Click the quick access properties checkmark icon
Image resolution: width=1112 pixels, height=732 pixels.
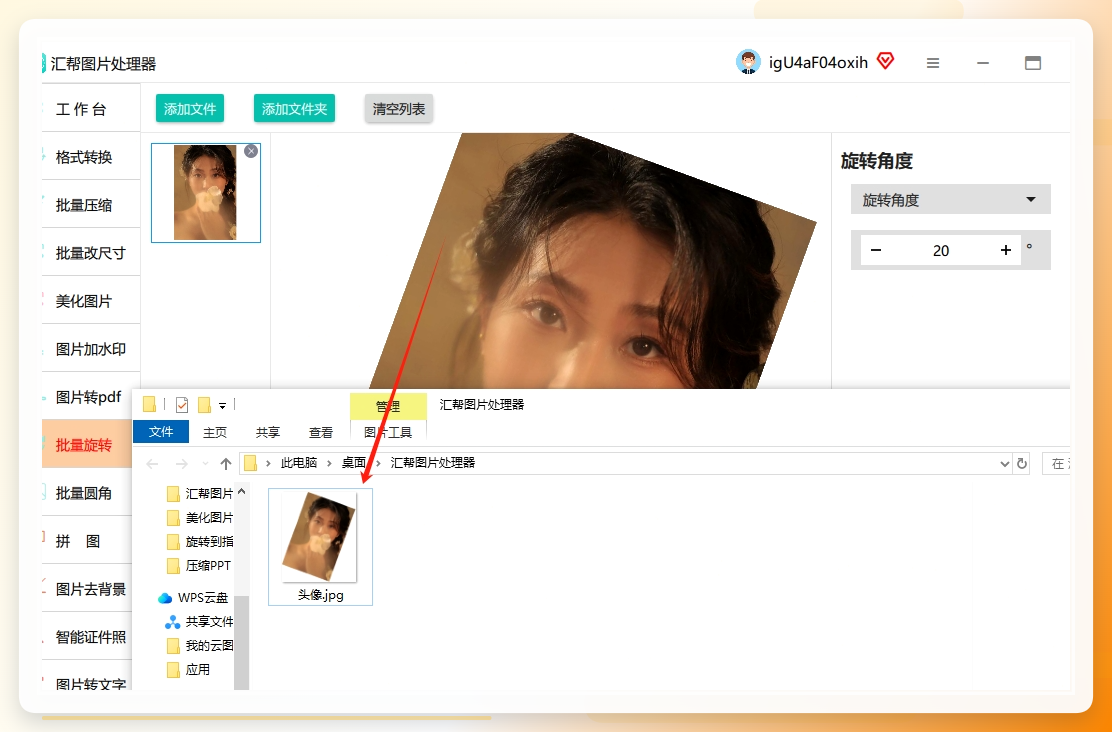pyautogui.click(x=182, y=404)
